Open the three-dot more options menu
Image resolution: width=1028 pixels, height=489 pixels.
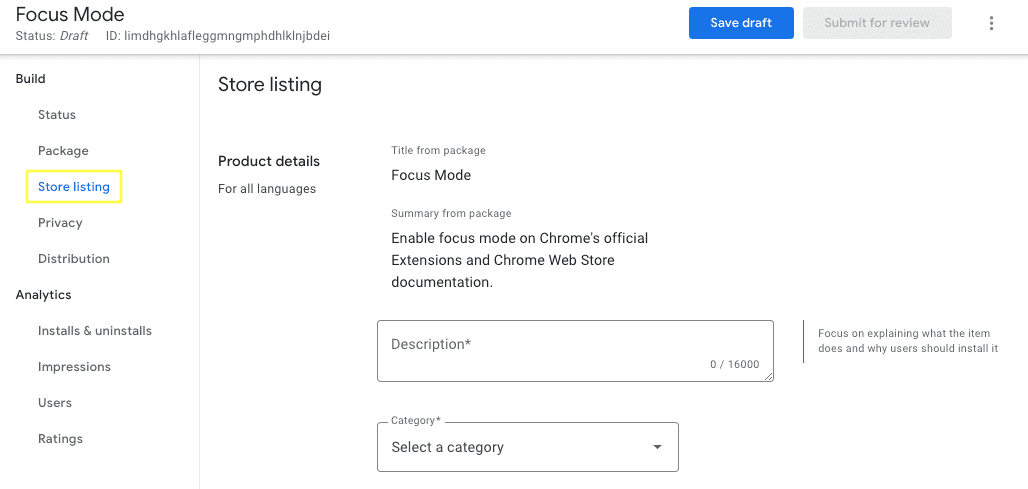point(991,23)
